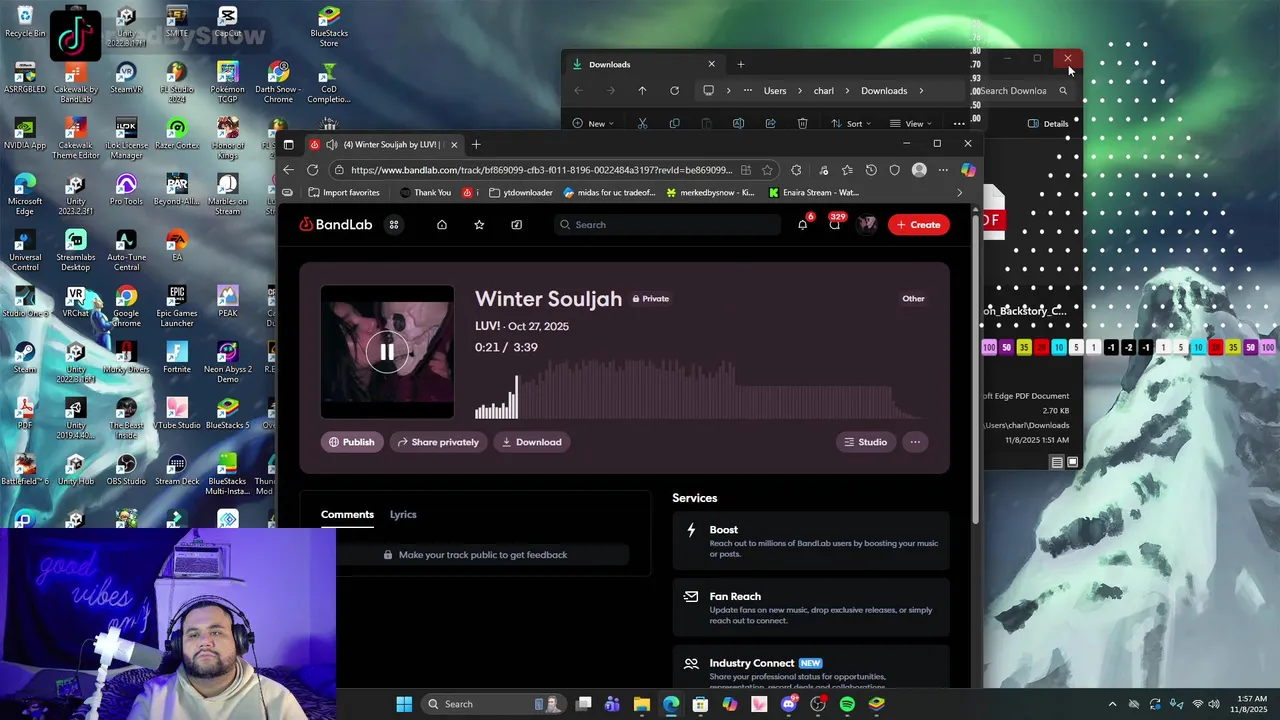Open See more ellipsis in Explorer toolbar
1280x720 pixels.
[959, 124]
